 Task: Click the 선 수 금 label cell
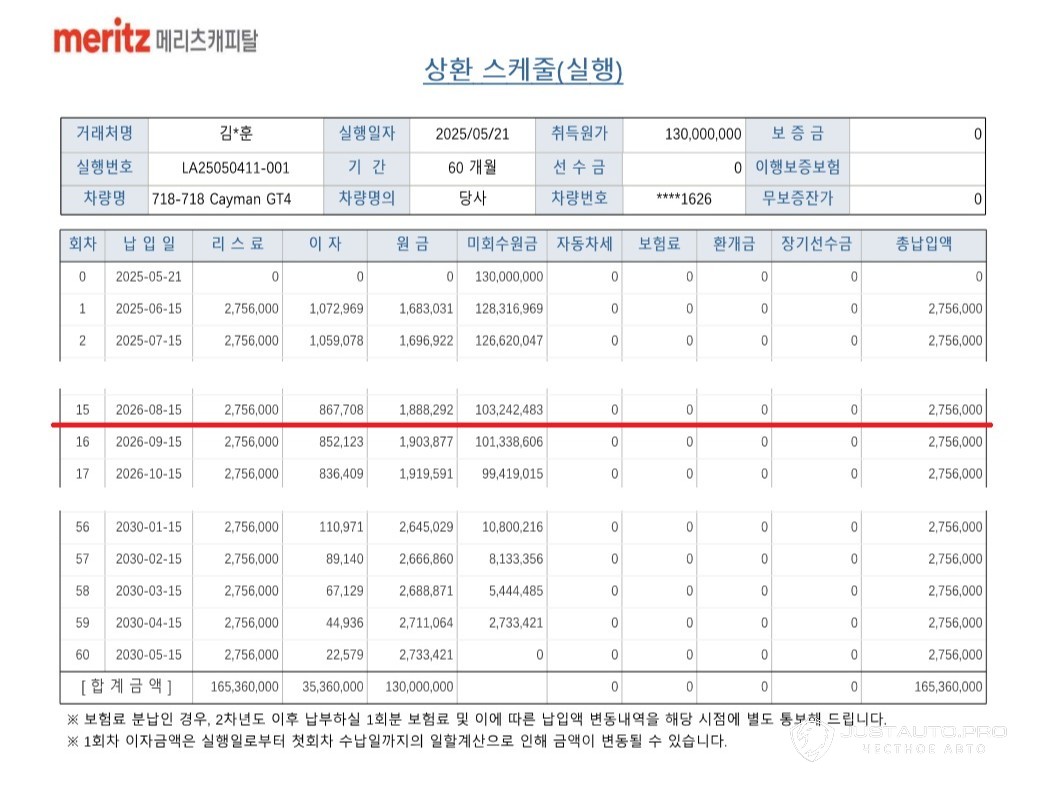point(579,167)
